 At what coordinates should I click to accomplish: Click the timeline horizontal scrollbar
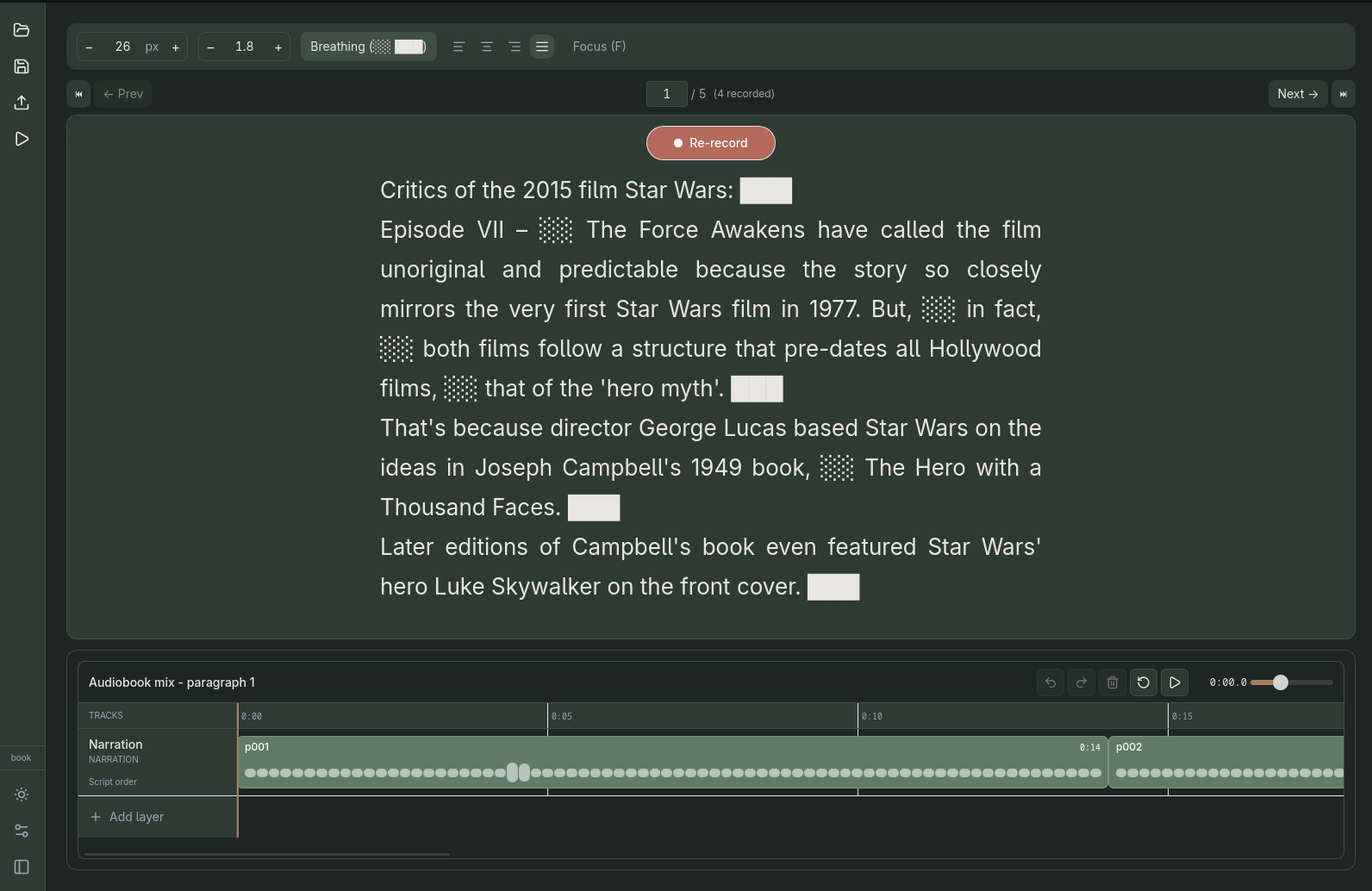coord(267,854)
